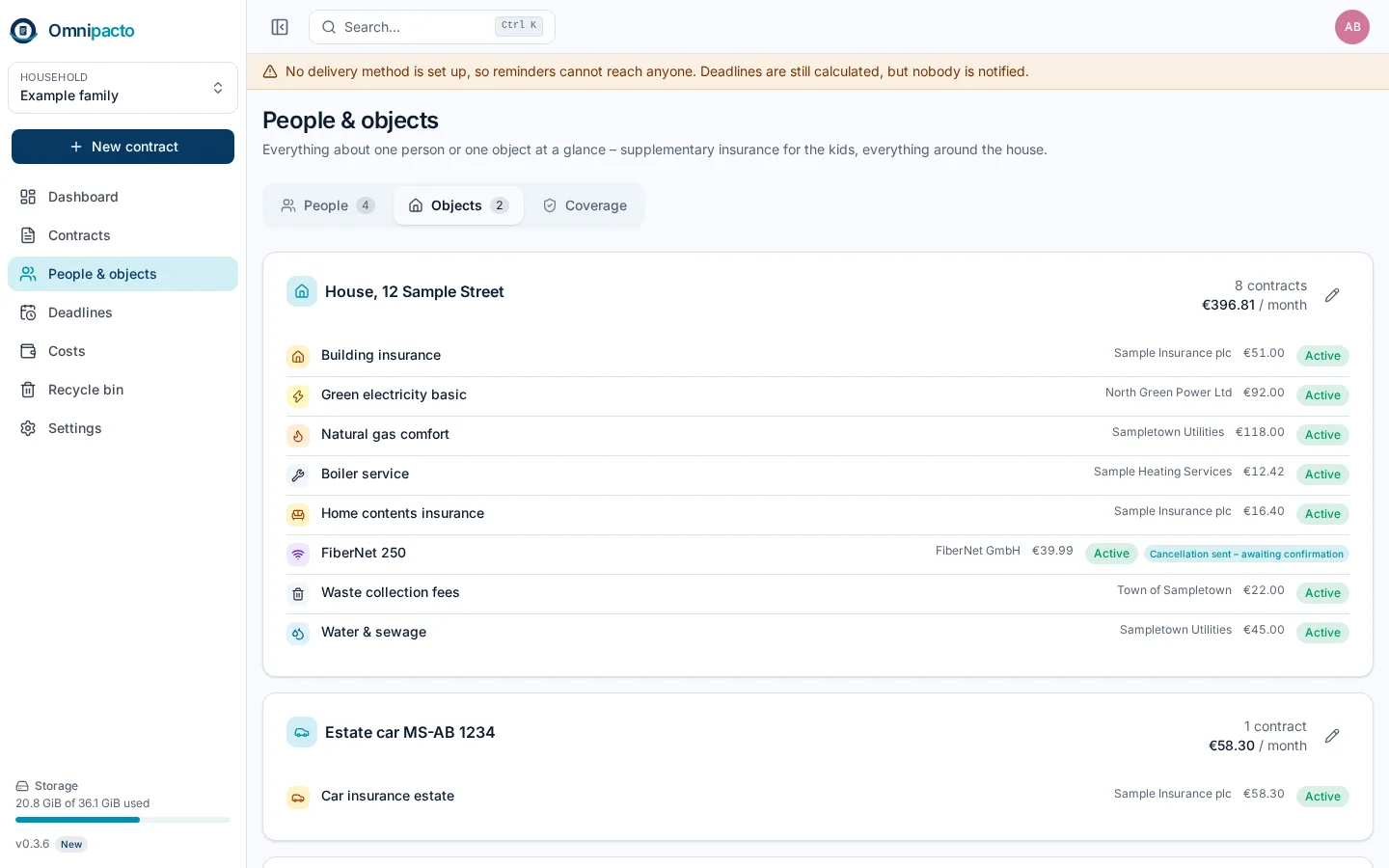
Task: Click the wifi icon for FiberNet 250
Action: point(298,555)
